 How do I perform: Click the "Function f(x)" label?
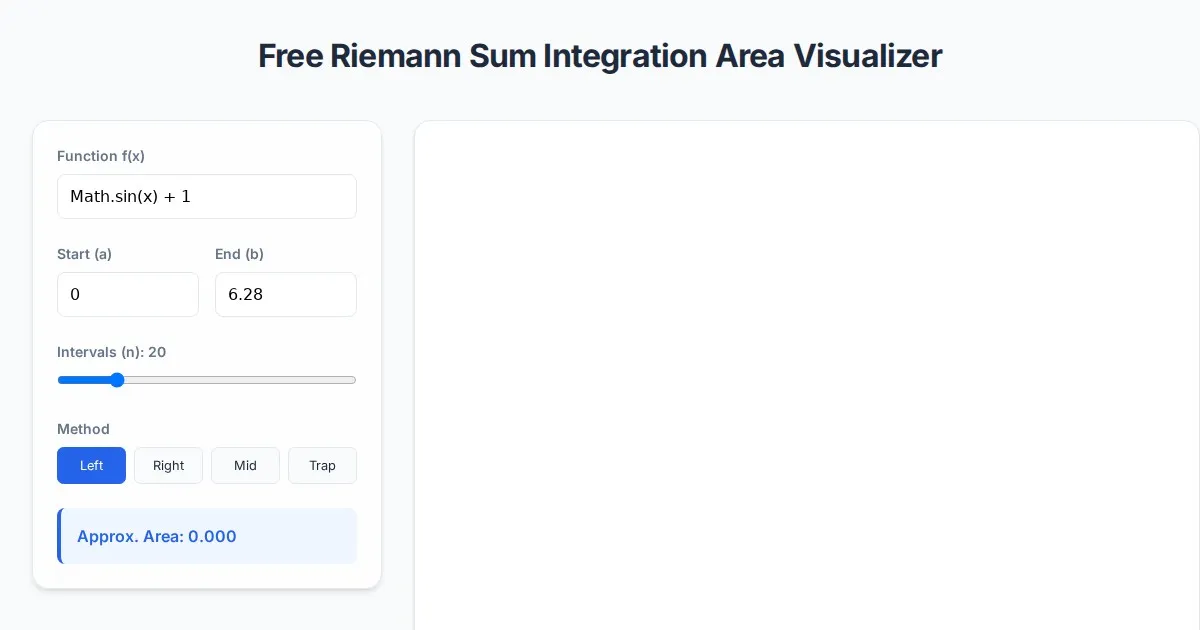[101, 156]
